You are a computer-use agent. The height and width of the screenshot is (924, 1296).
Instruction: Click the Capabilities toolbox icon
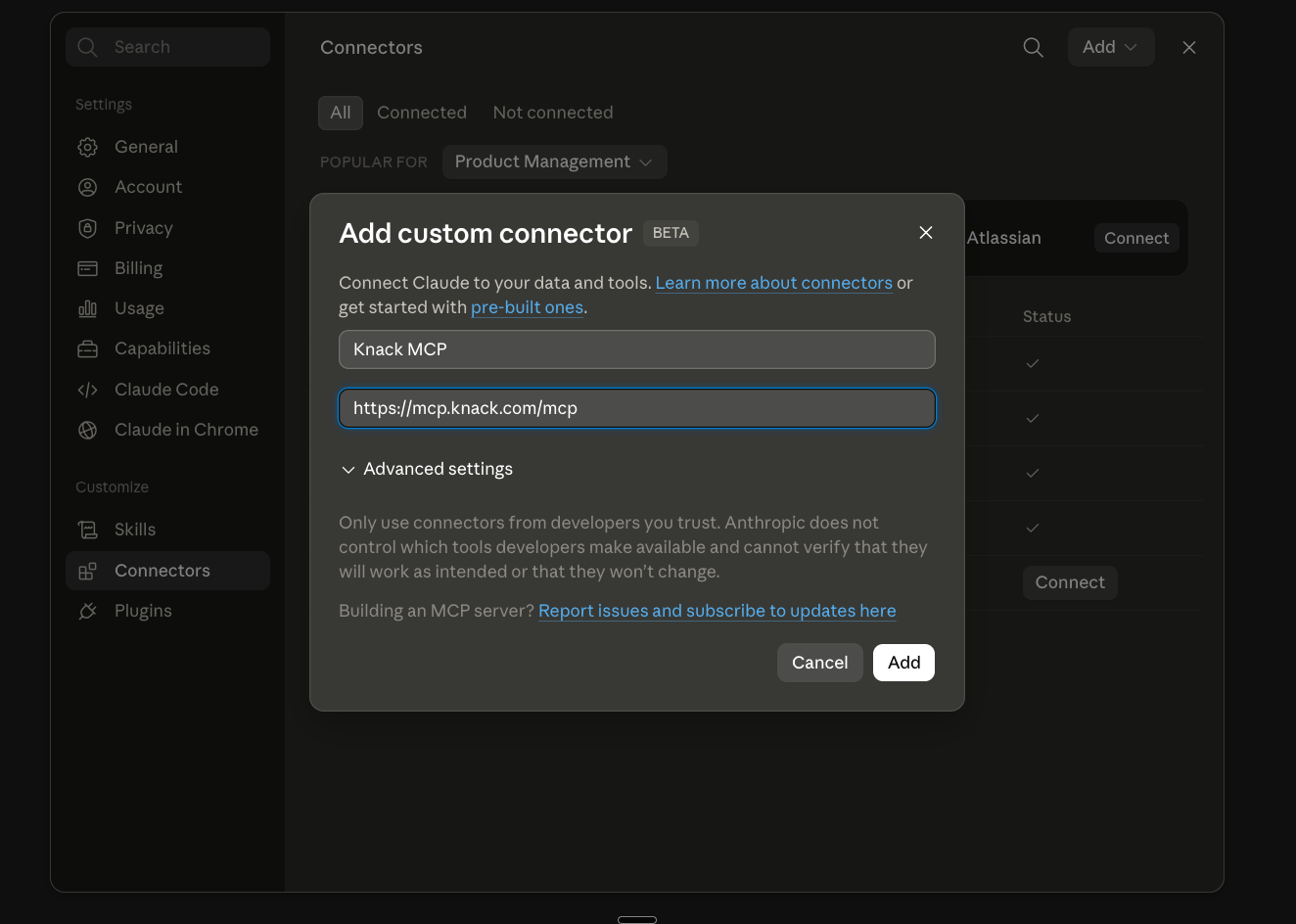point(87,348)
